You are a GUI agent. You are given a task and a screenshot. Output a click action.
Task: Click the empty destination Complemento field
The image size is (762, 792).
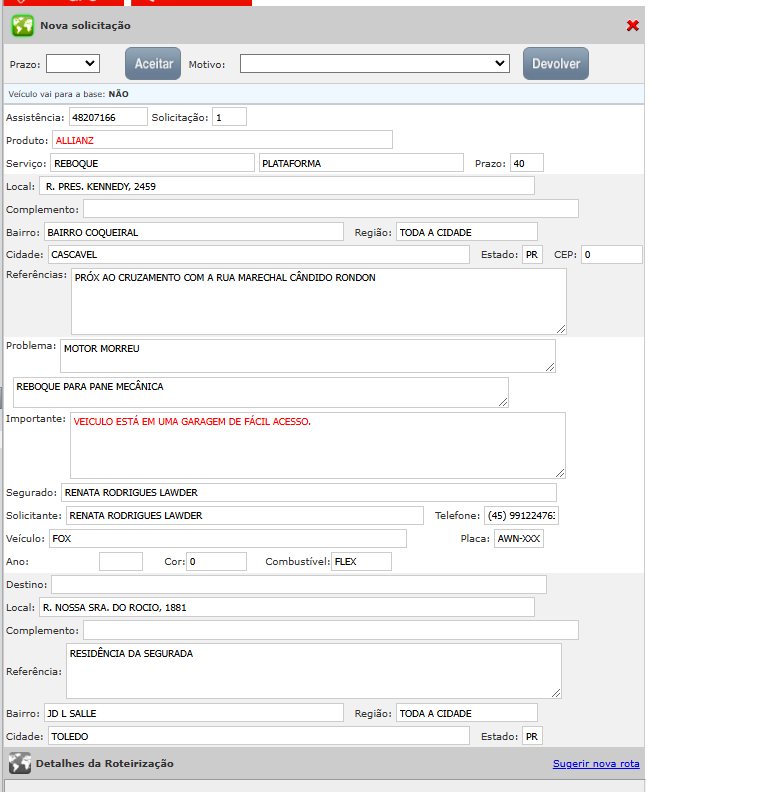pyautogui.click(x=331, y=630)
